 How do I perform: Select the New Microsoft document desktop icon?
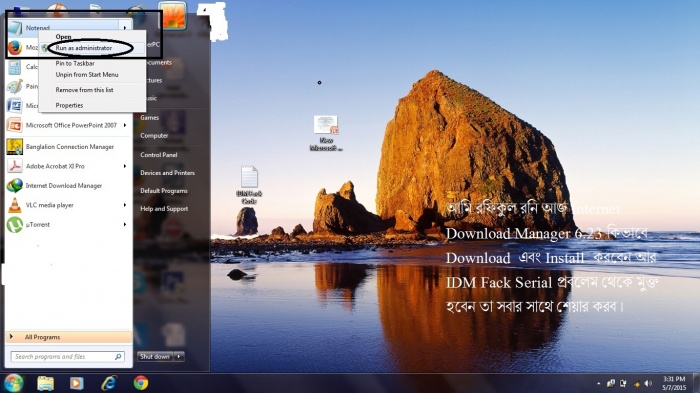click(x=326, y=133)
